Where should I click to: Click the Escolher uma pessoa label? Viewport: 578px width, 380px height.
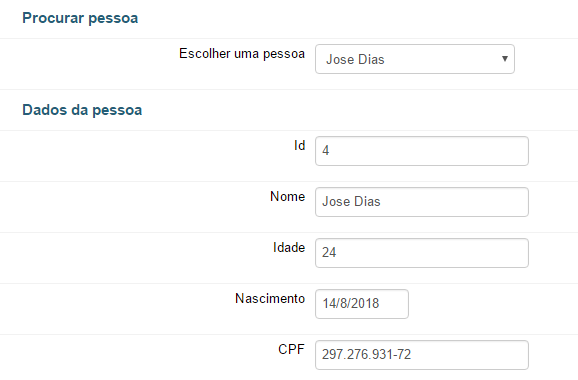[242, 54]
